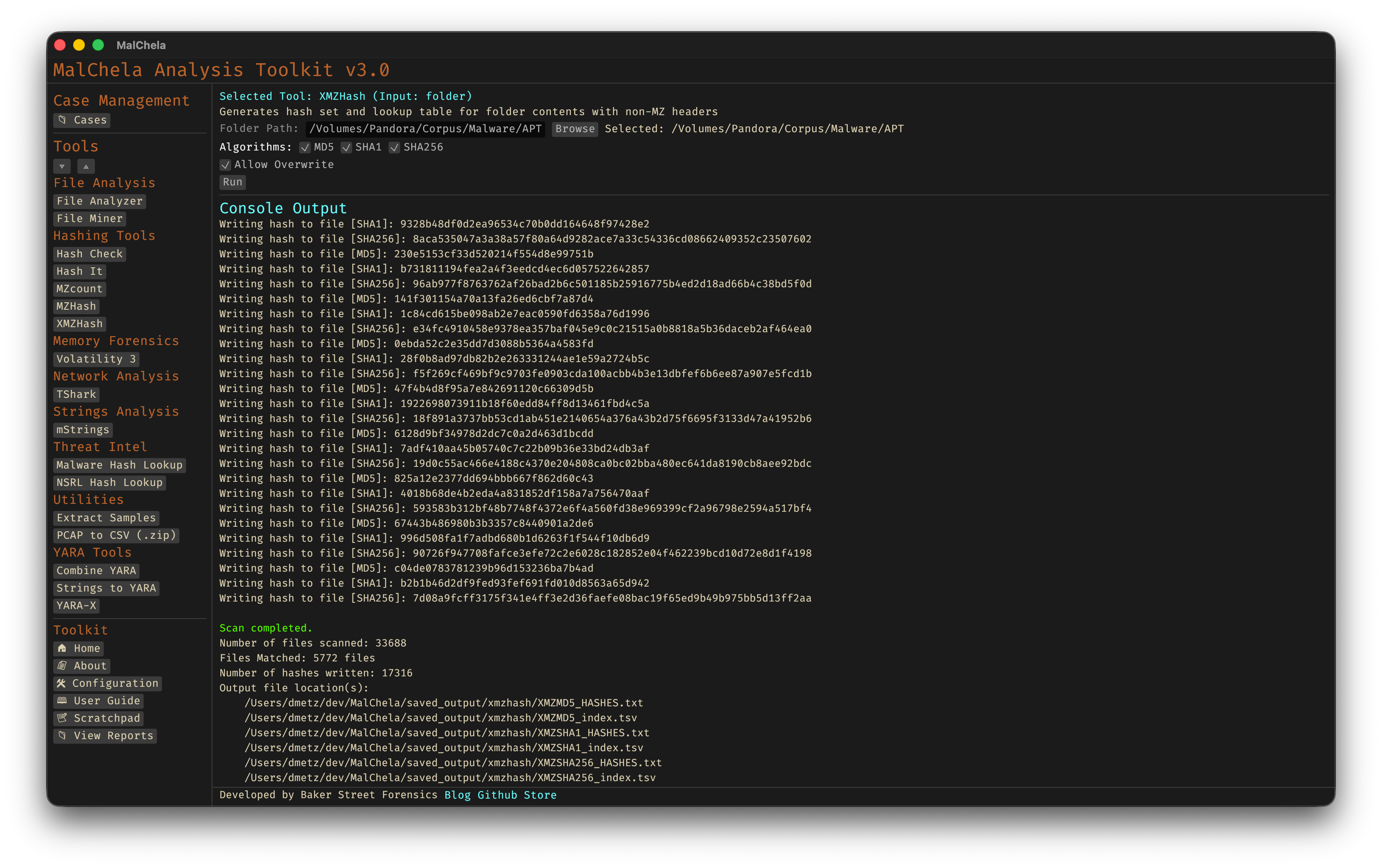
Task: Click the Run button
Action: click(x=232, y=182)
